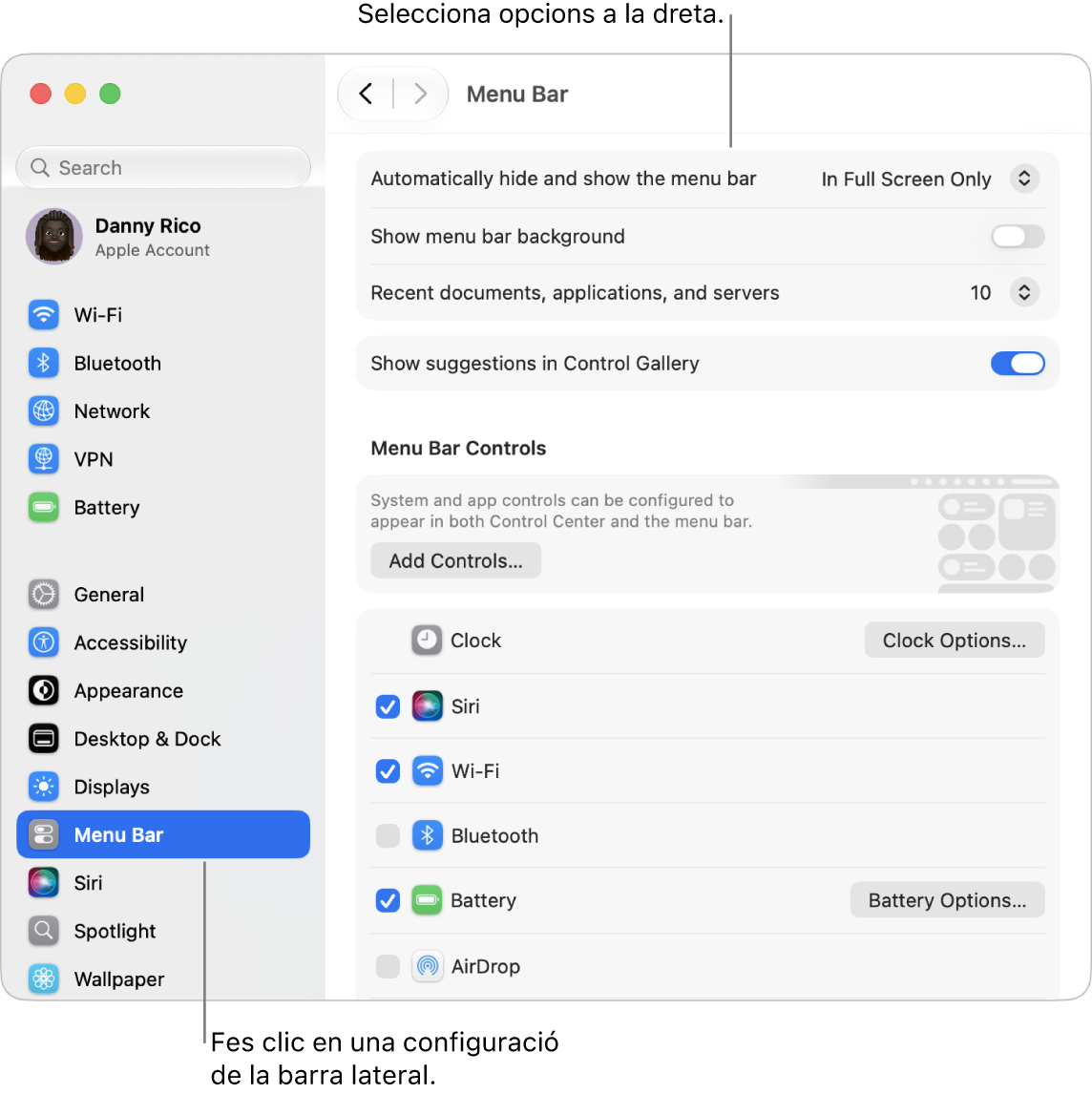The width and height of the screenshot is (1092, 1094).
Task: Open the Appearance settings icon
Action: click(43, 690)
